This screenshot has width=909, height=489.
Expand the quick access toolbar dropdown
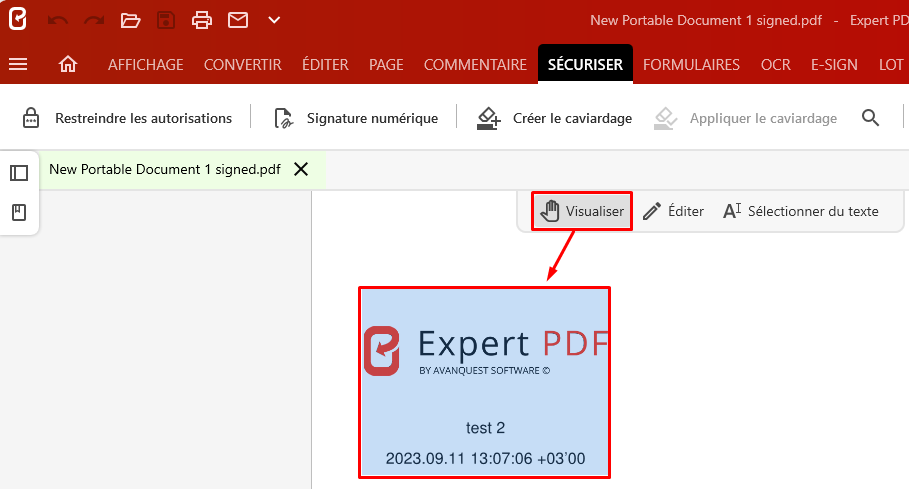click(x=274, y=20)
